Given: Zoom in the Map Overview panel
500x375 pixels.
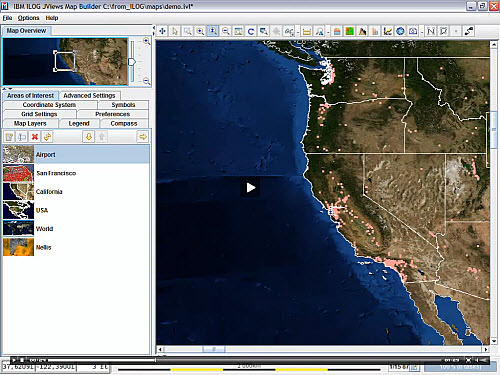Looking at the screenshot, I should click(x=146, y=41).
